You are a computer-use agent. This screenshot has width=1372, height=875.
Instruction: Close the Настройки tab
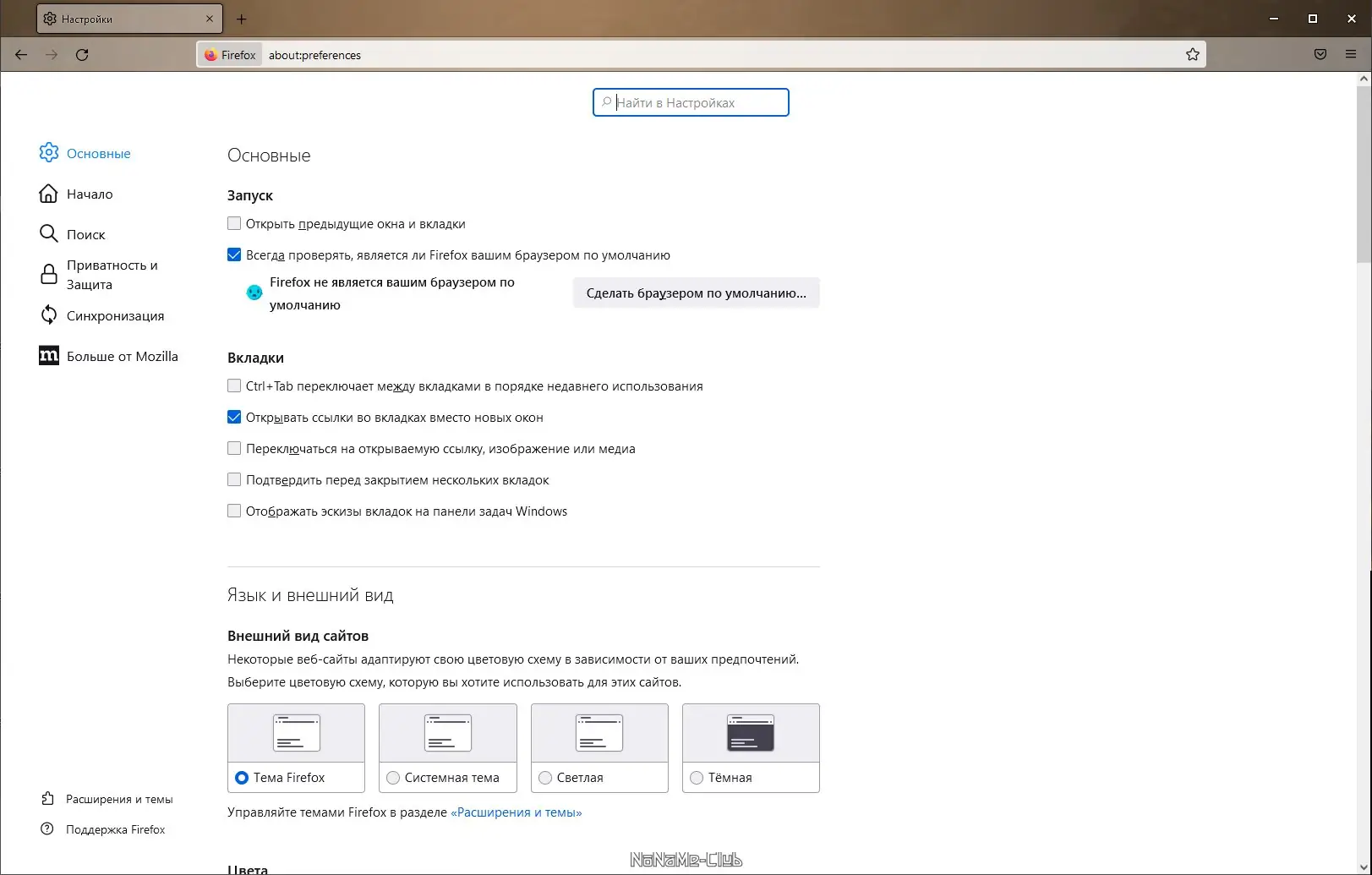[210, 19]
